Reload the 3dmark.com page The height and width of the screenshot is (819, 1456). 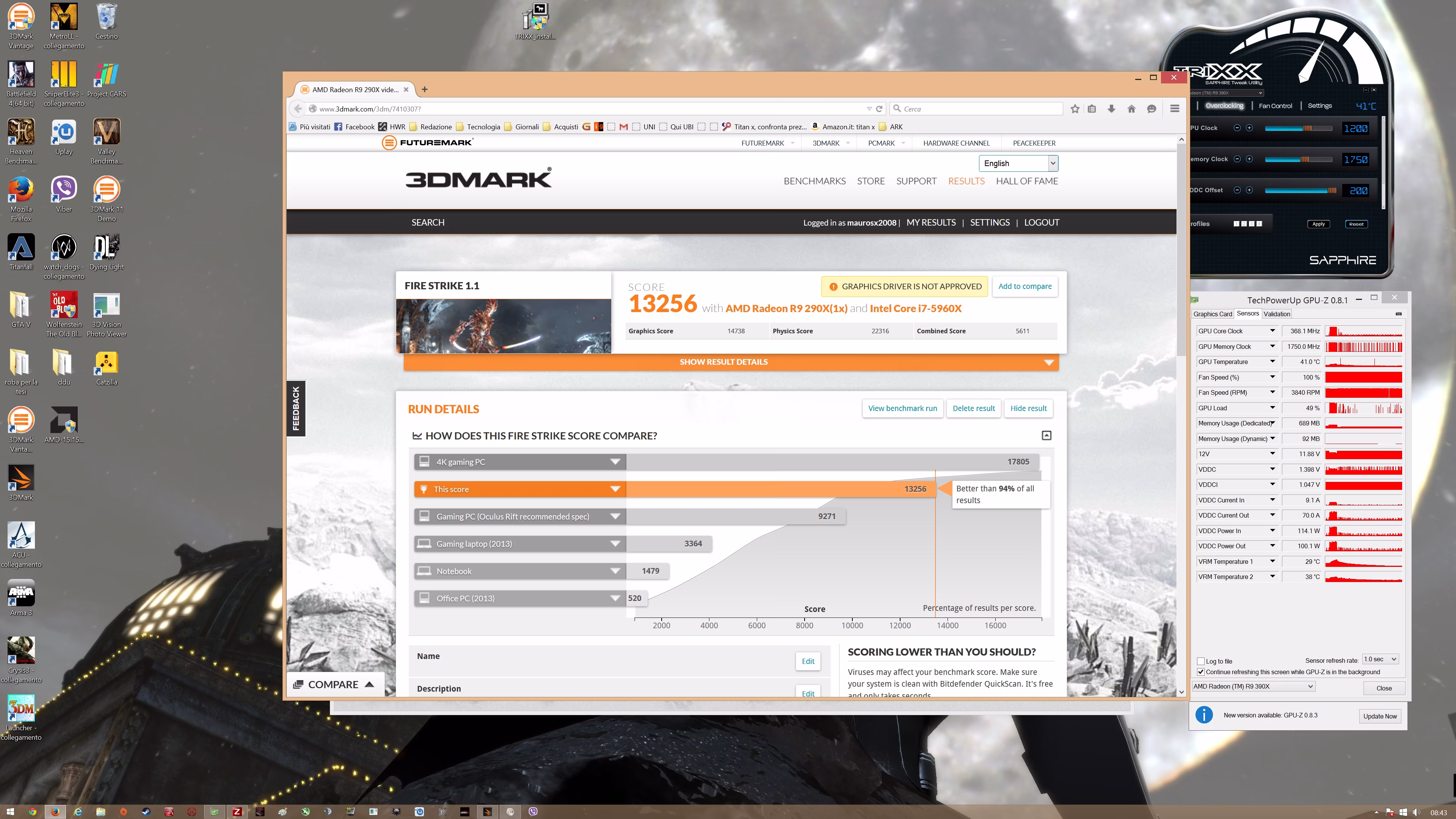tap(879, 108)
